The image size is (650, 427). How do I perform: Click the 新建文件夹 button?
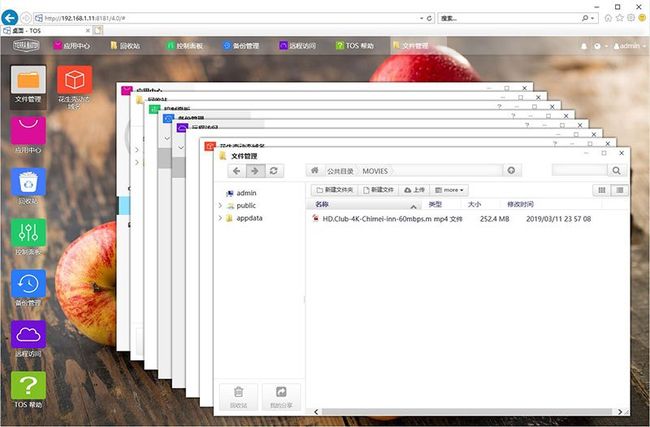[335, 190]
